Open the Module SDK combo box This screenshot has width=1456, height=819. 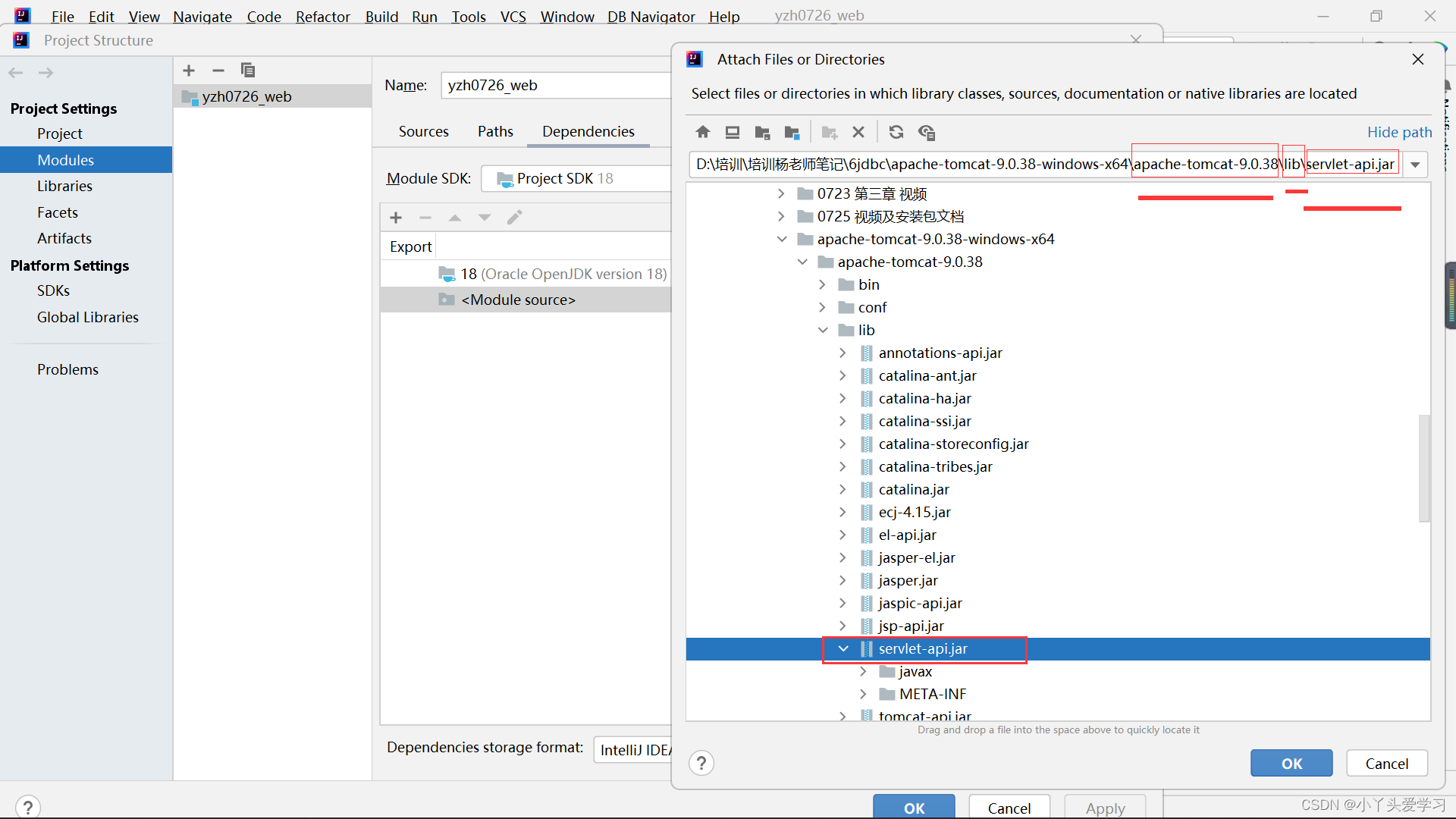coord(576,178)
